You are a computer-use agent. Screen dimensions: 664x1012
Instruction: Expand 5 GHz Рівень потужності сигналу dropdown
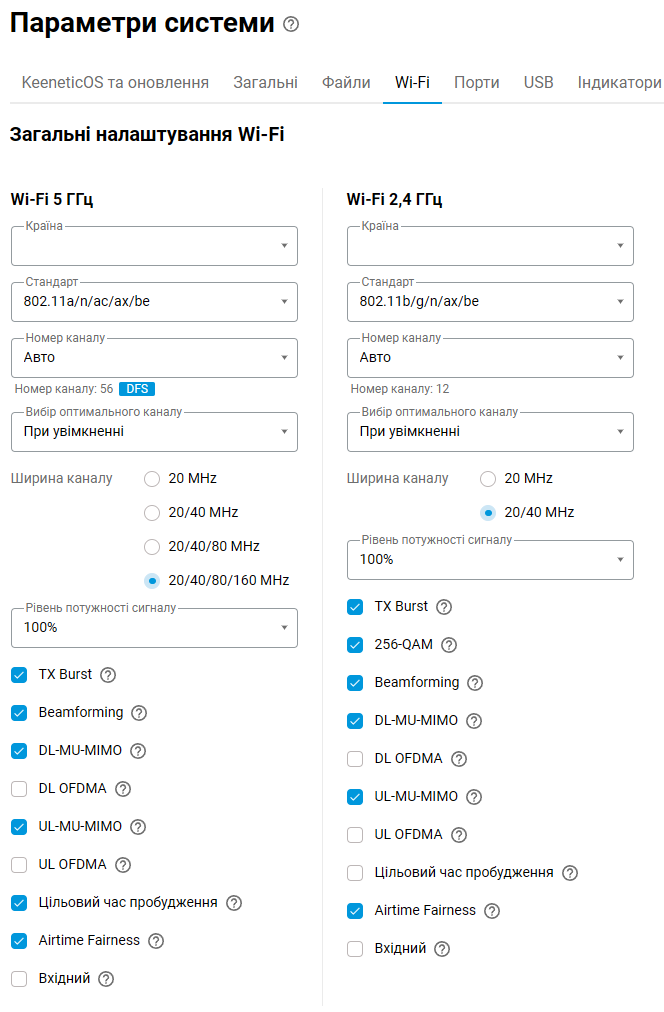coord(154,627)
